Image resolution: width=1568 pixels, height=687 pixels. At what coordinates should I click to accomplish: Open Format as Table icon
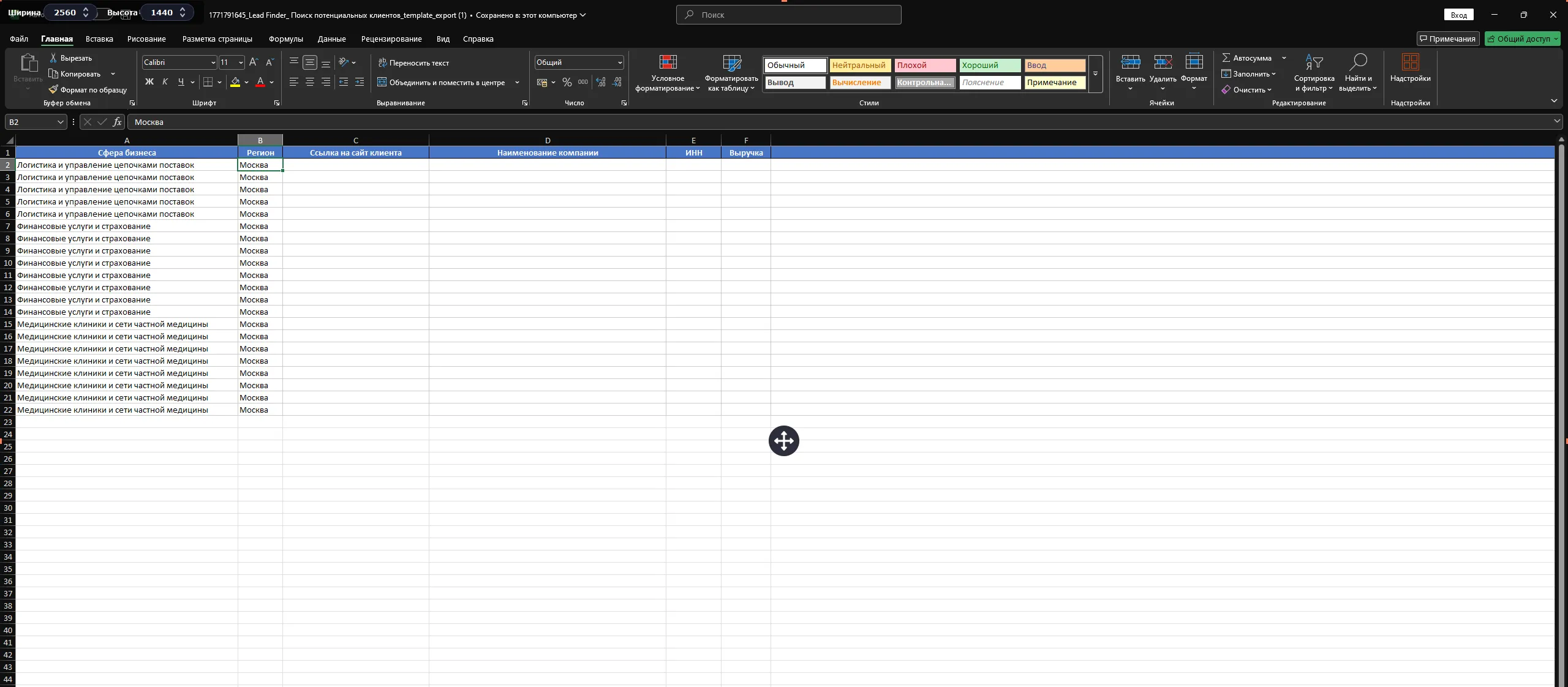pyautogui.click(x=731, y=62)
